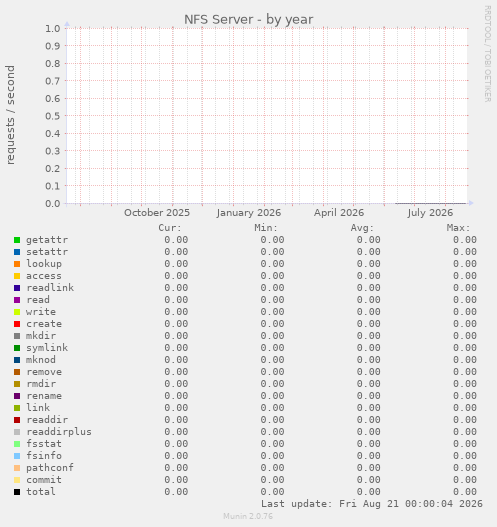Click the black total legend swatch
Screen dimensions: 497x527
click(17, 492)
